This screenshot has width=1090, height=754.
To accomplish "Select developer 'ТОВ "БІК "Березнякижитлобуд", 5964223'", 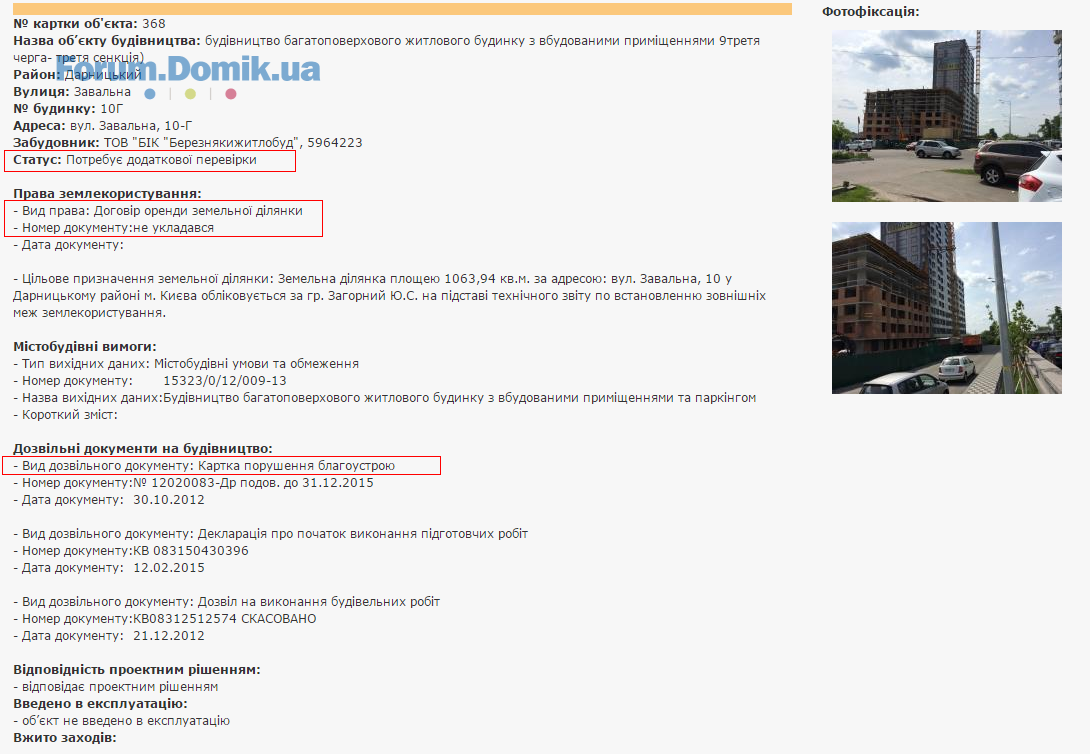I will coord(233,143).
